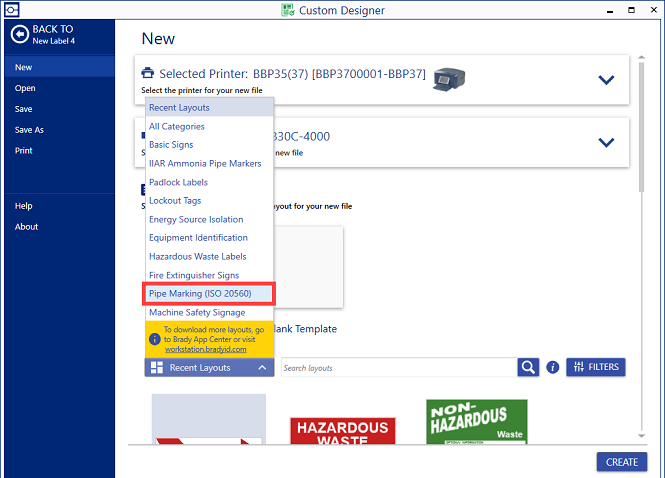Click the back arrow circle icon

tap(20, 34)
